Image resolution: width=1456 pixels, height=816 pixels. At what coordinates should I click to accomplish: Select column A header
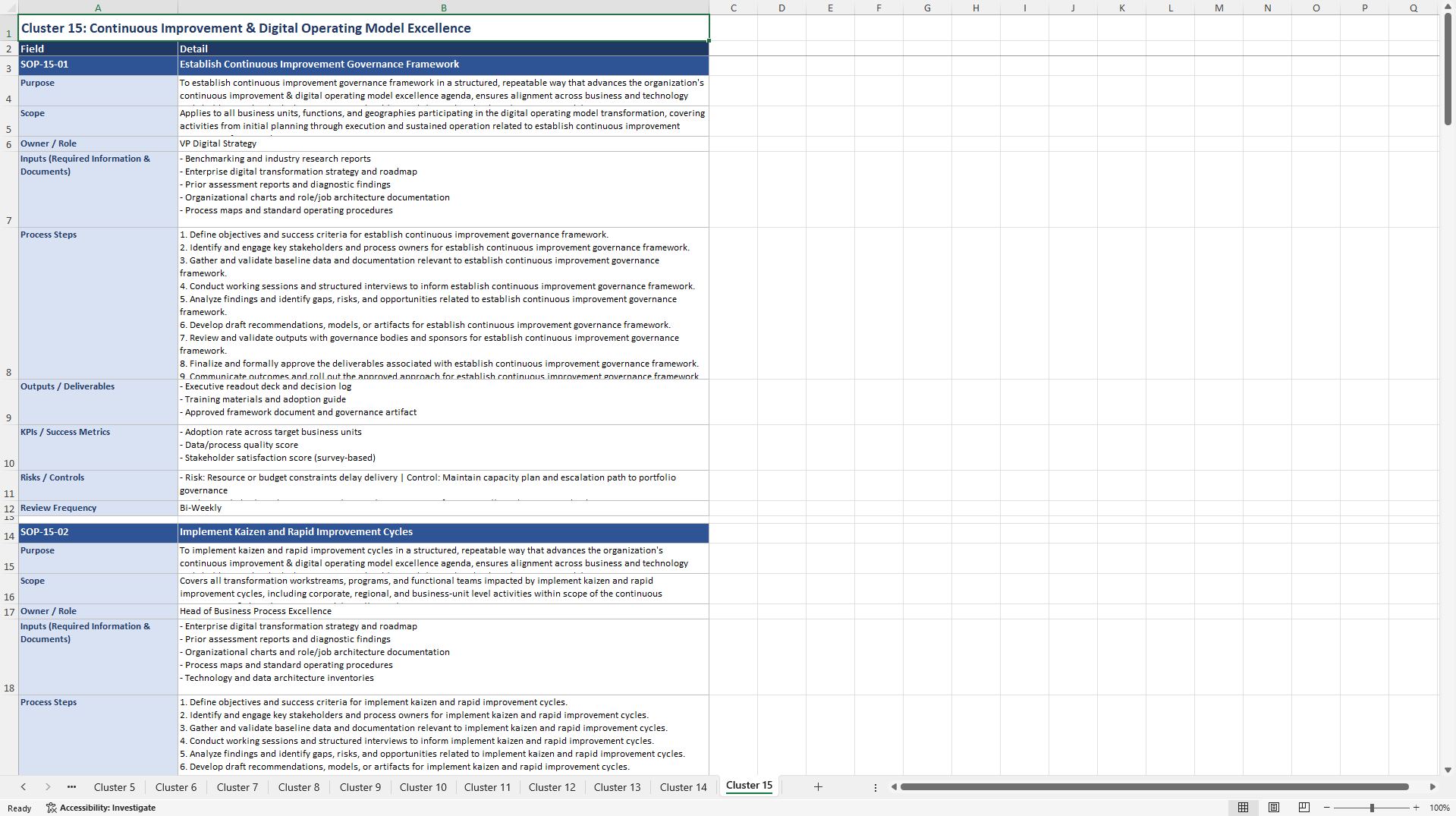tap(98, 8)
